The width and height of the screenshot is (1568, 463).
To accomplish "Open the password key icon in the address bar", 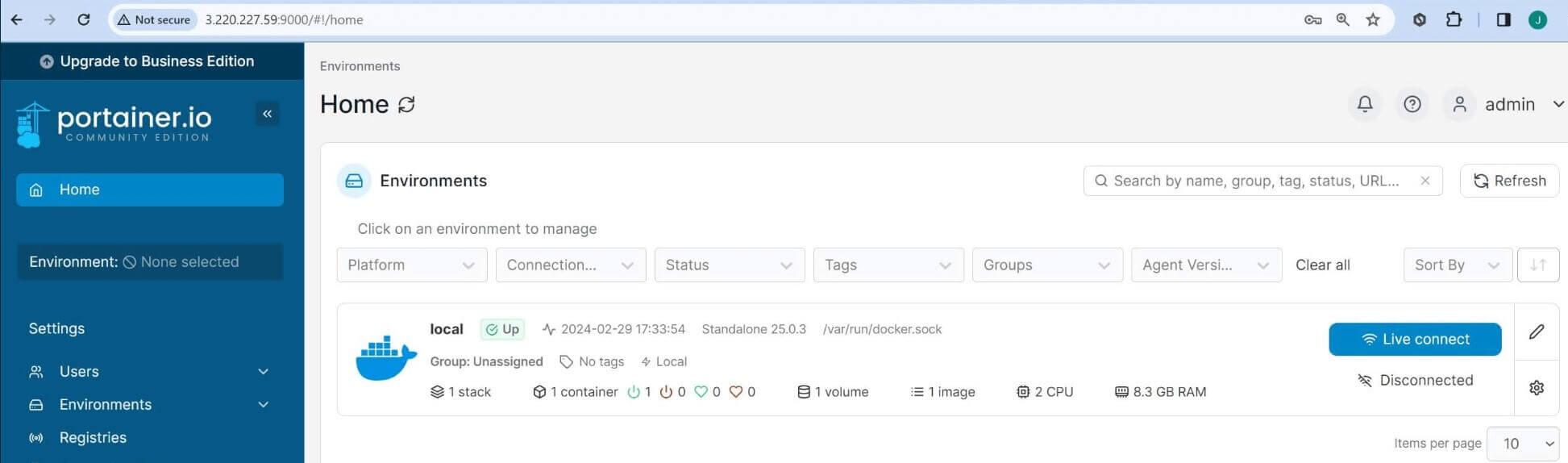I will [1312, 19].
